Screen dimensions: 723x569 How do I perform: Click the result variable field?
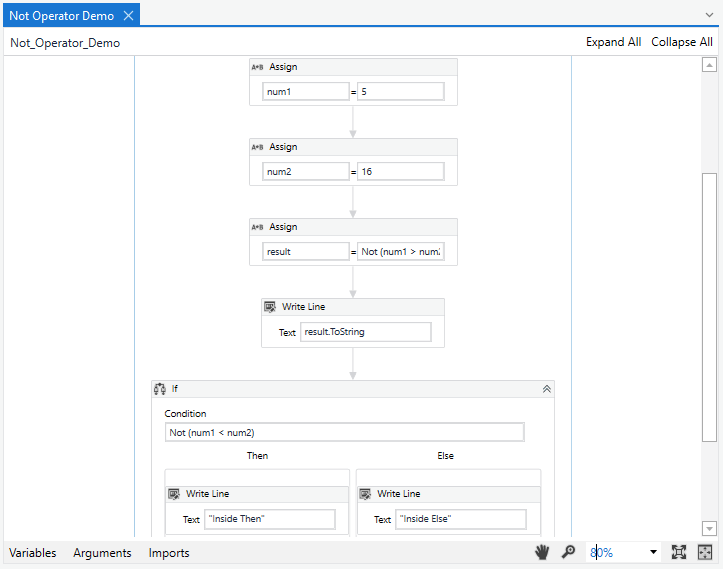tap(306, 251)
